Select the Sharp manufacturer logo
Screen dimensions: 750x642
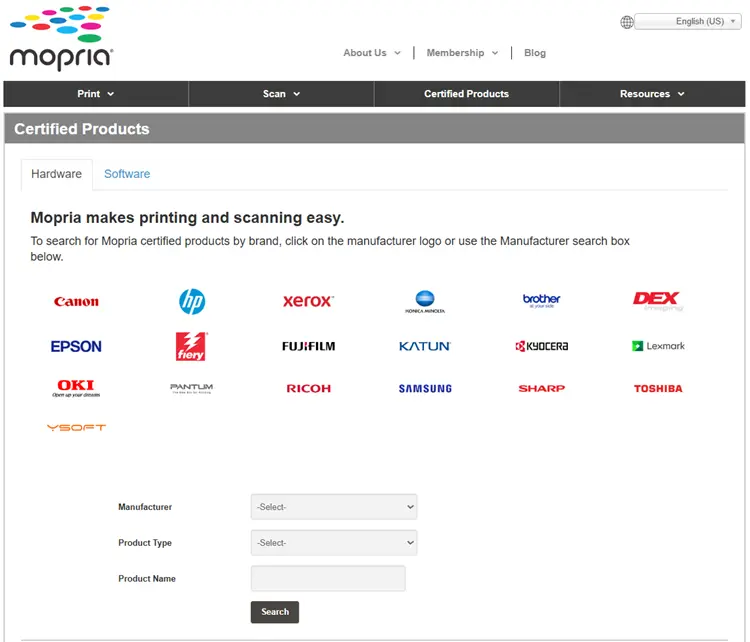[x=541, y=388]
